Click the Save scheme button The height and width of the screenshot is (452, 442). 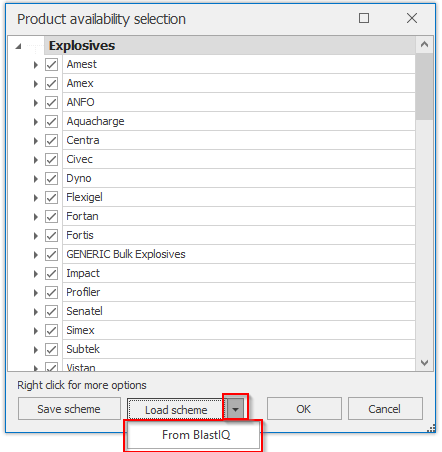click(69, 409)
